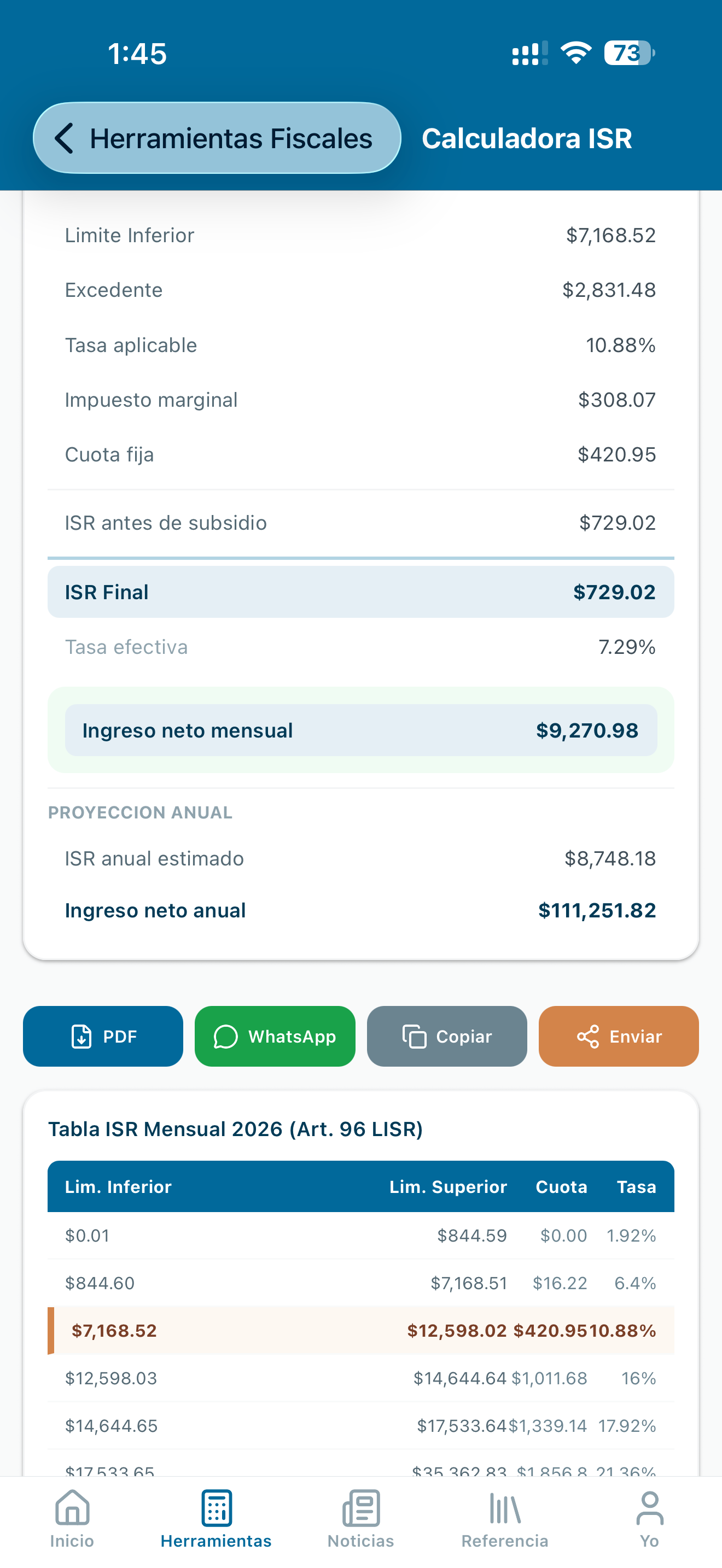Tap the back chevron arrow icon
Image resolution: width=722 pixels, height=1568 pixels.
point(65,138)
